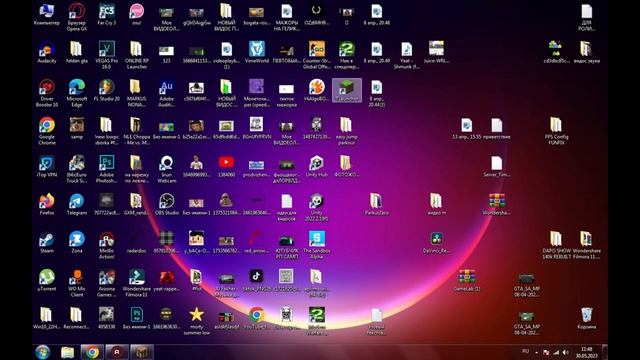This screenshot has height=360, width=640.
Task: Switch to Chrome in the taskbar
Action: (92, 351)
